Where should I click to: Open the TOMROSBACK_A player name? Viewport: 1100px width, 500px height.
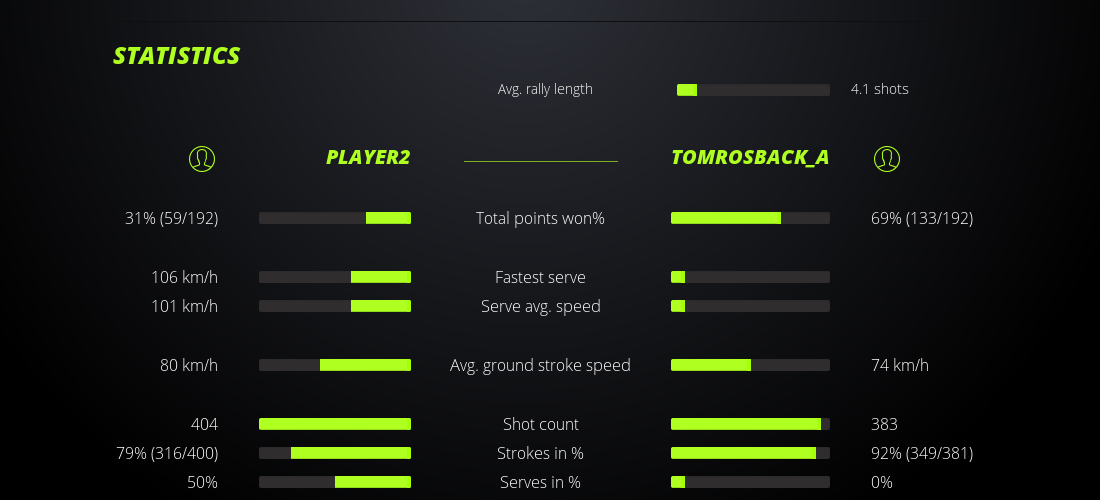tap(750, 158)
